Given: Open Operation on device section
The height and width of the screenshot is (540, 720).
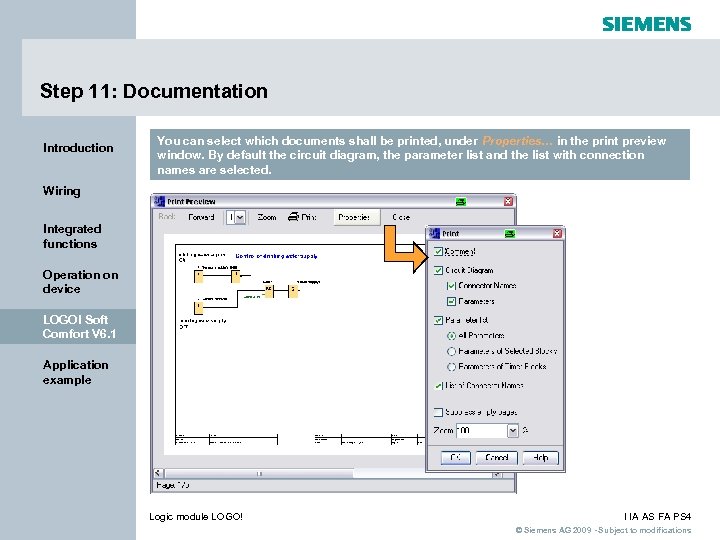Looking at the screenshot, I should tap(80, 281).
